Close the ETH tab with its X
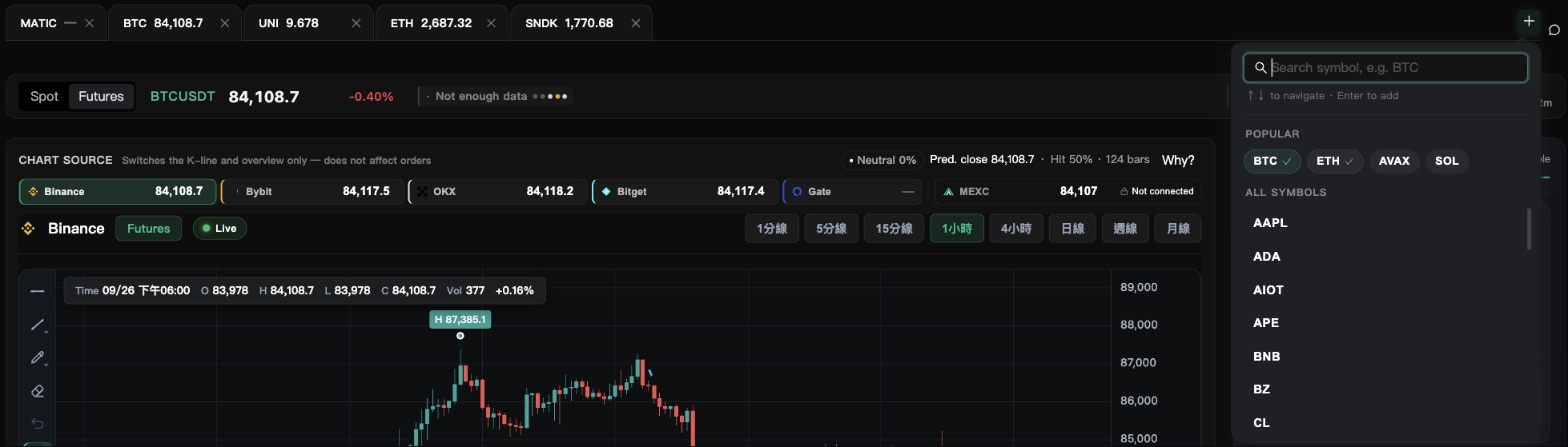 coord(492,23)
